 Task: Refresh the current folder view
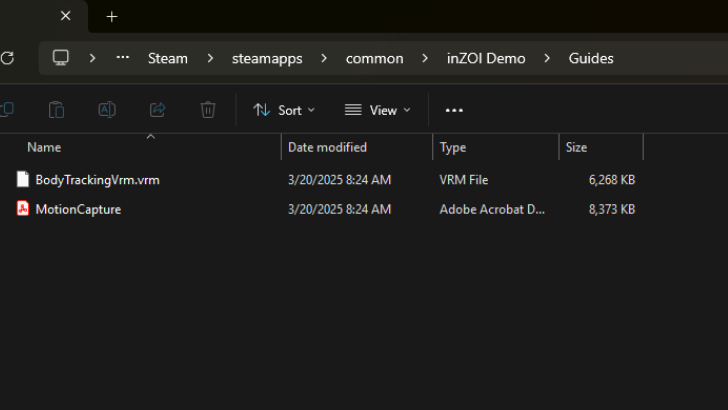pos(7,58)
